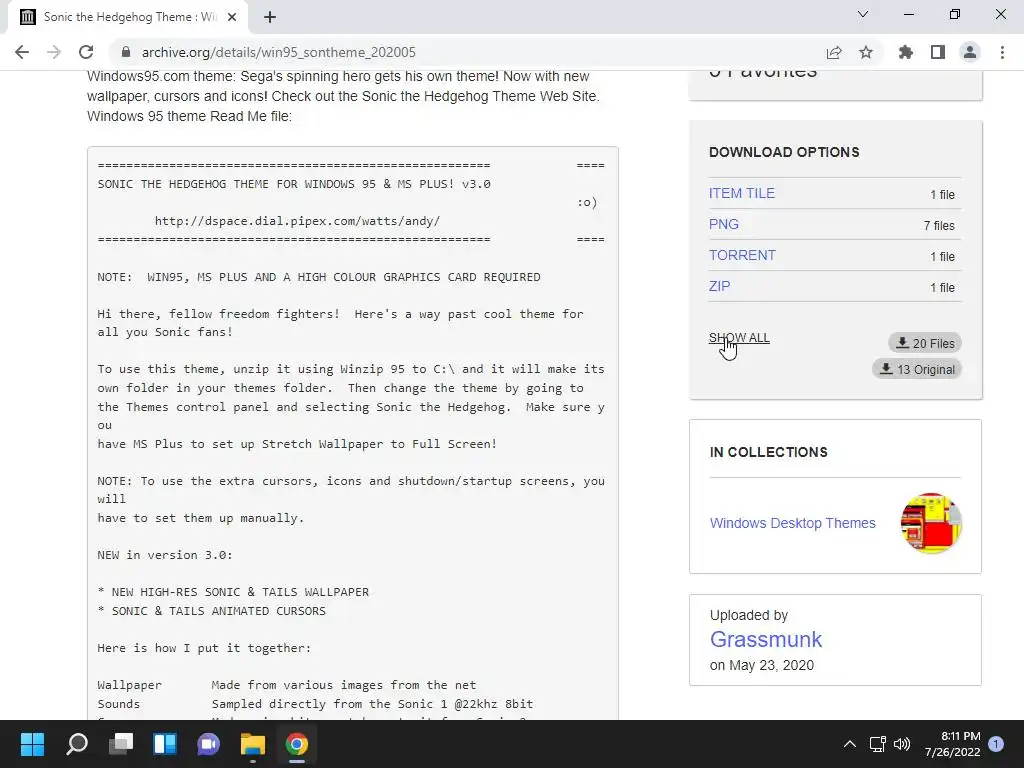Image resolution: width=1024 pixels, height=768 pixels.
Task: Open uploader Grassmunk profile
Action: tap(765, 639)
